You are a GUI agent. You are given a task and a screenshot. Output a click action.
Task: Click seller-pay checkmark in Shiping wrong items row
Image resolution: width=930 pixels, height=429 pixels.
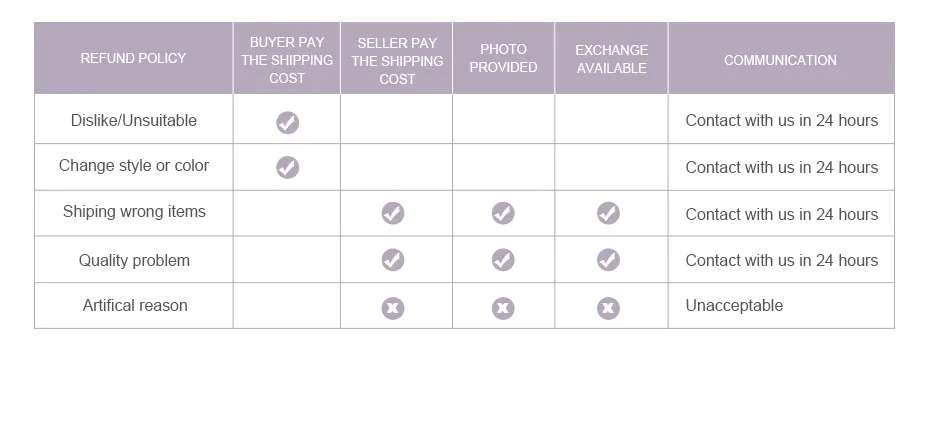pyautogui.click(x=393, y=213)
